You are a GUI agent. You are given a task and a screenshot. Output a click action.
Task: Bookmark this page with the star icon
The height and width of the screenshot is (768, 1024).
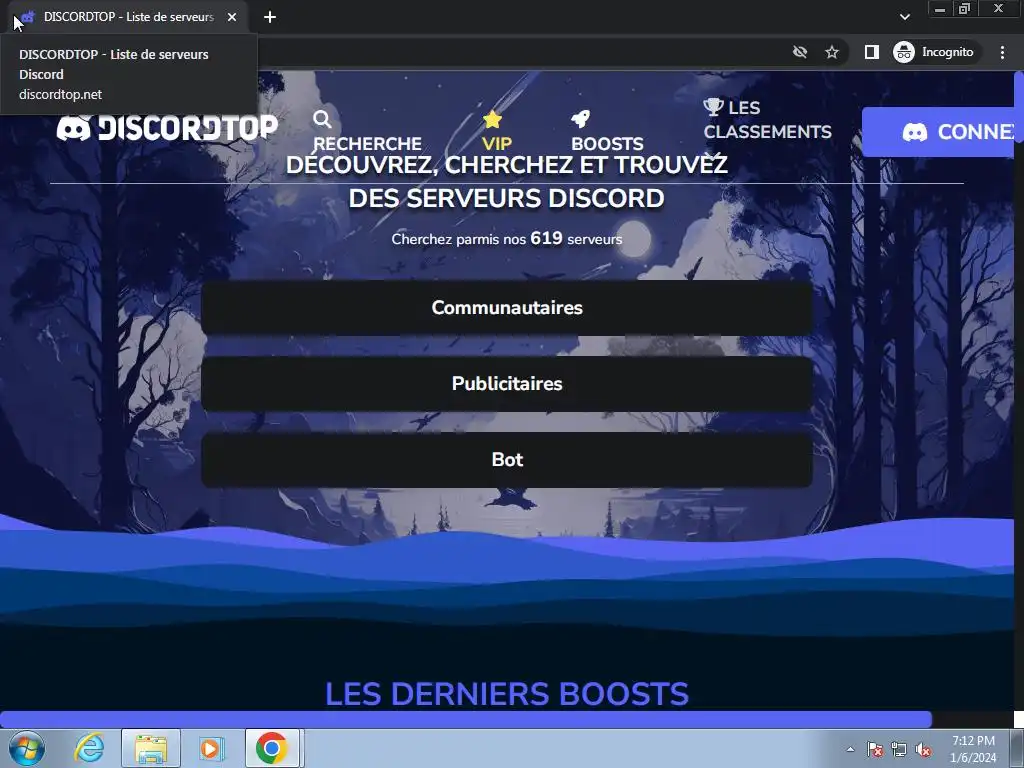pos(831,52)
